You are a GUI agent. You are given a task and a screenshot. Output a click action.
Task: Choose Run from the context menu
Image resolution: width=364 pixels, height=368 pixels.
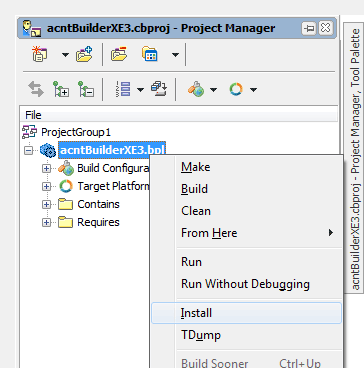point(247,262)
